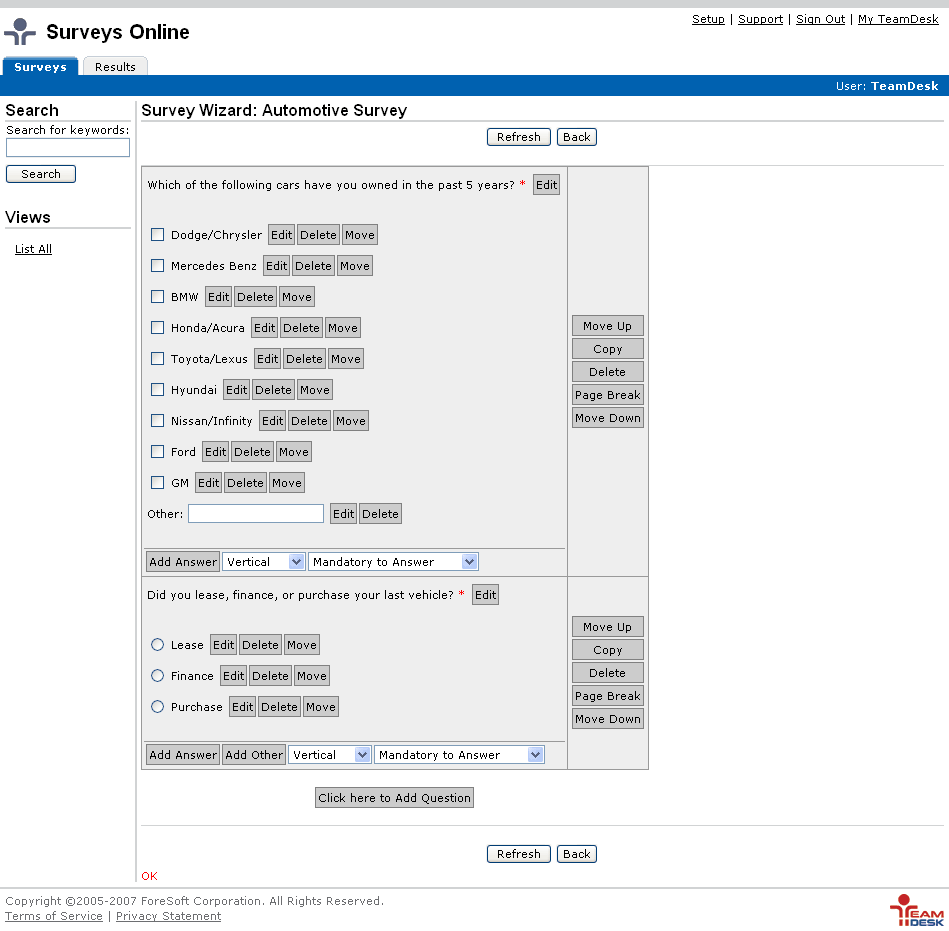Choose the Purchase radio option

[x=157, y=707]
